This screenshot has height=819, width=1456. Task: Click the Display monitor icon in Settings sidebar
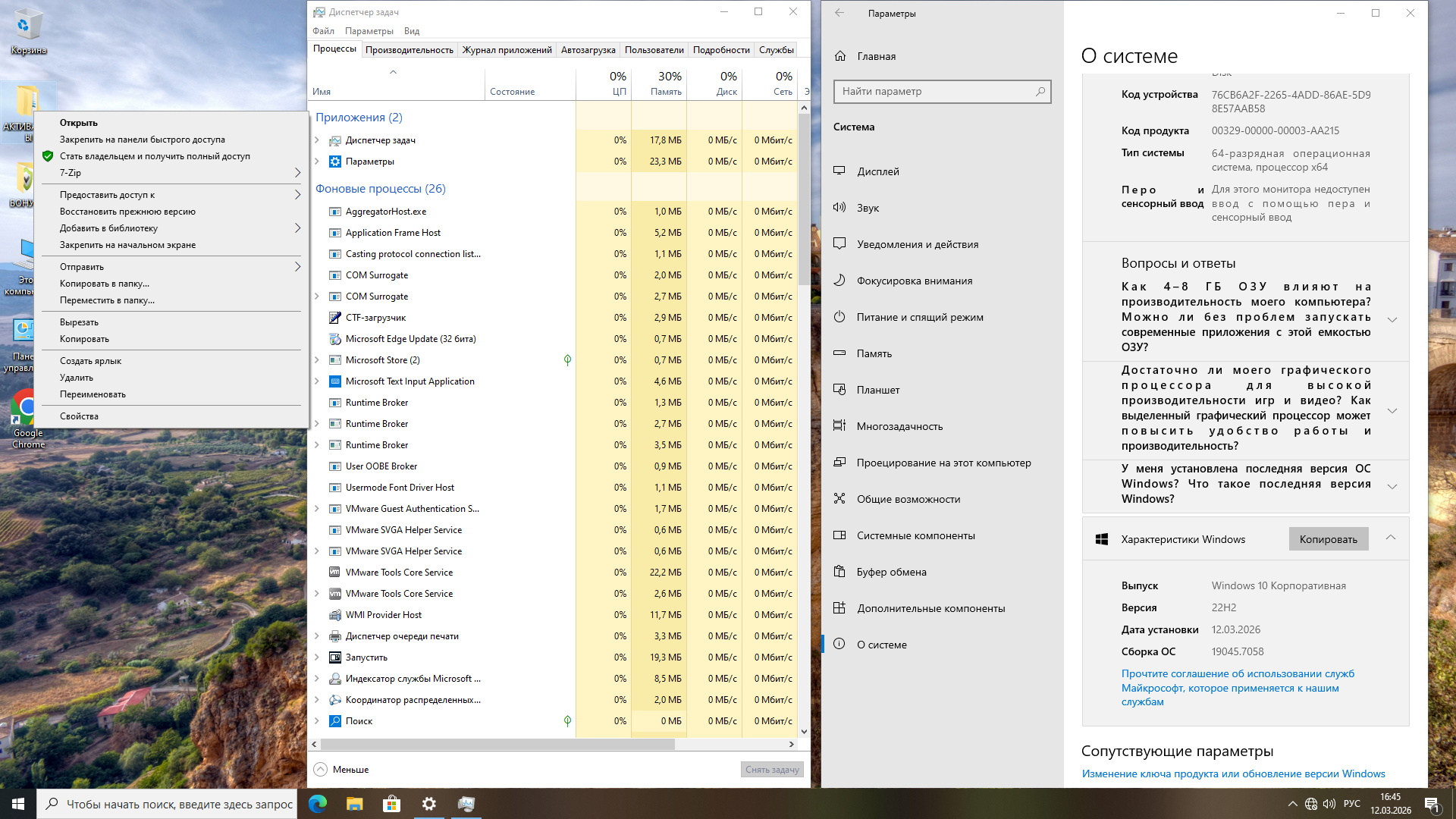coord(839,171)
